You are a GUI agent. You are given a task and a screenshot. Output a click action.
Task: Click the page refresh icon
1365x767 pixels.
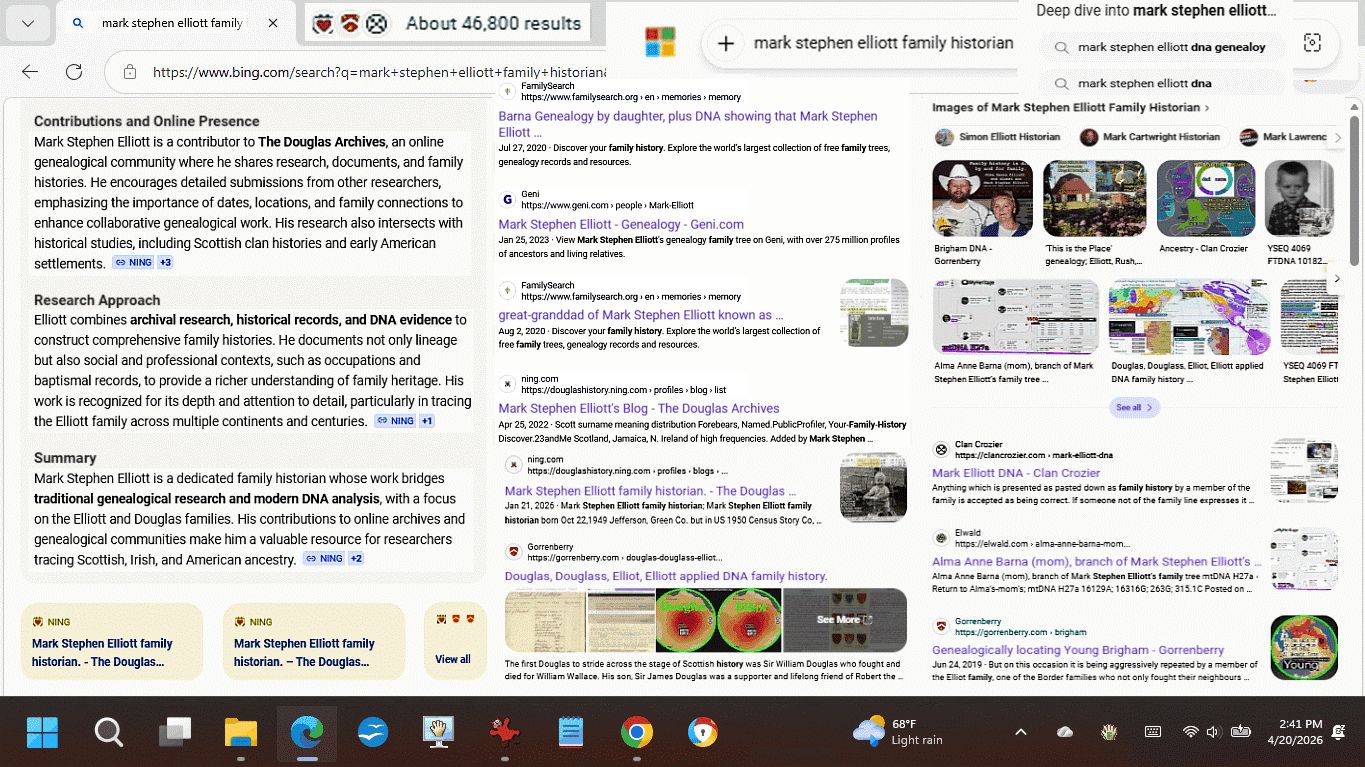[x=74, y=72]
